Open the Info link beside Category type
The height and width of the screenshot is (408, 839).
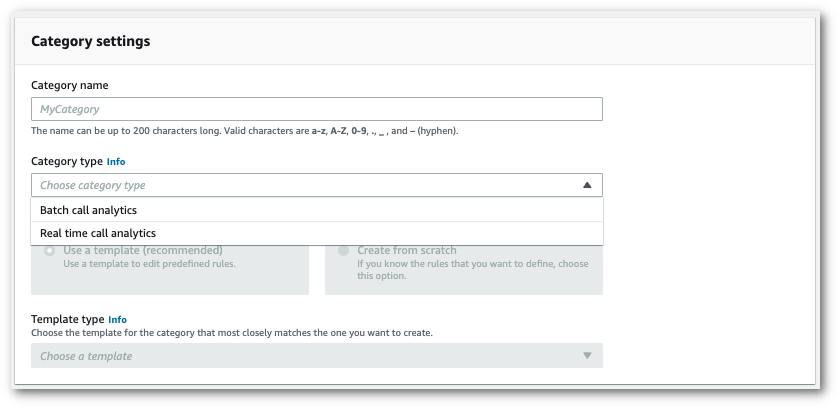pyautogui.click(x=116, y=161)
